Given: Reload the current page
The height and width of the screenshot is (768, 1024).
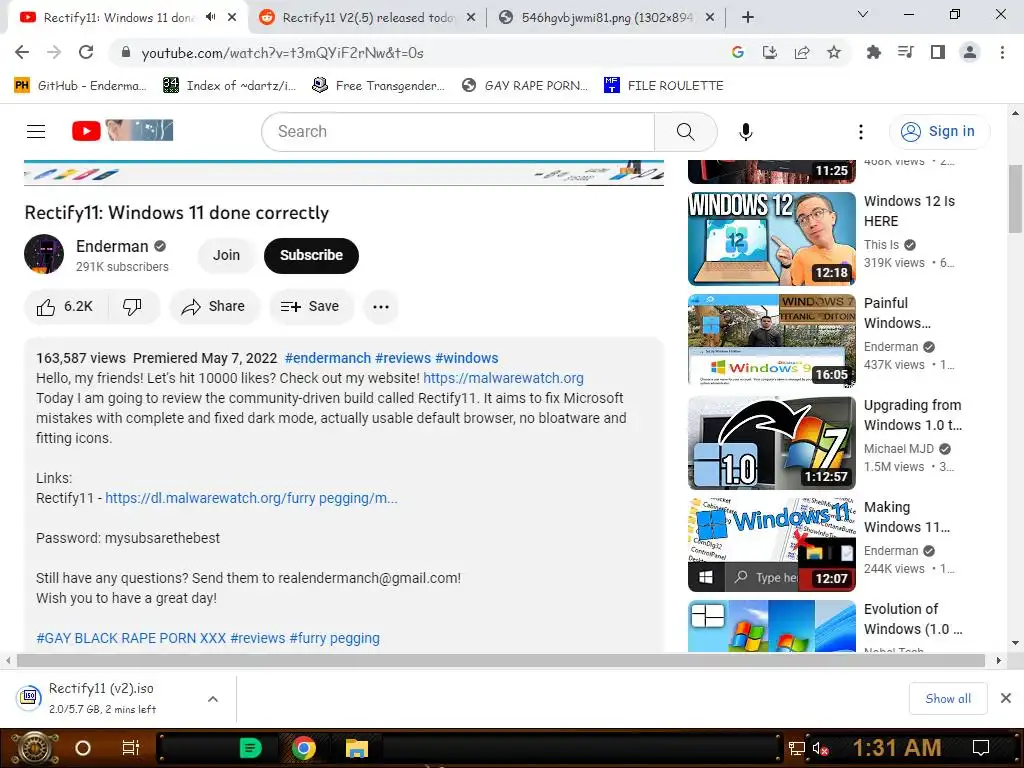Looking at the screenshot, I should pyautogui.click(x=86, y=52).
